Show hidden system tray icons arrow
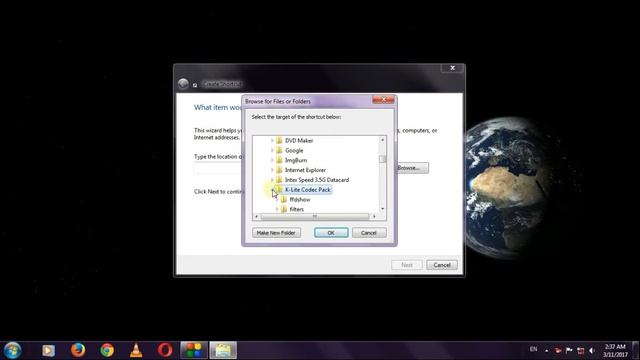Screen dimensions: 640x360 coord(547,350)
